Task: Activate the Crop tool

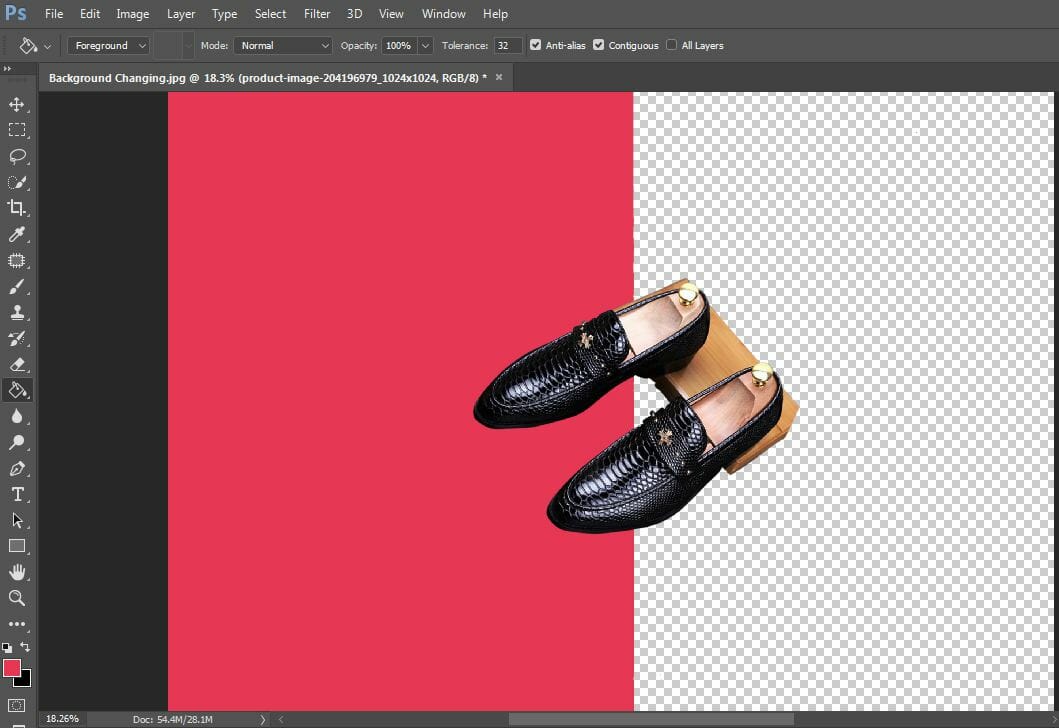Action: coord(16,208)
